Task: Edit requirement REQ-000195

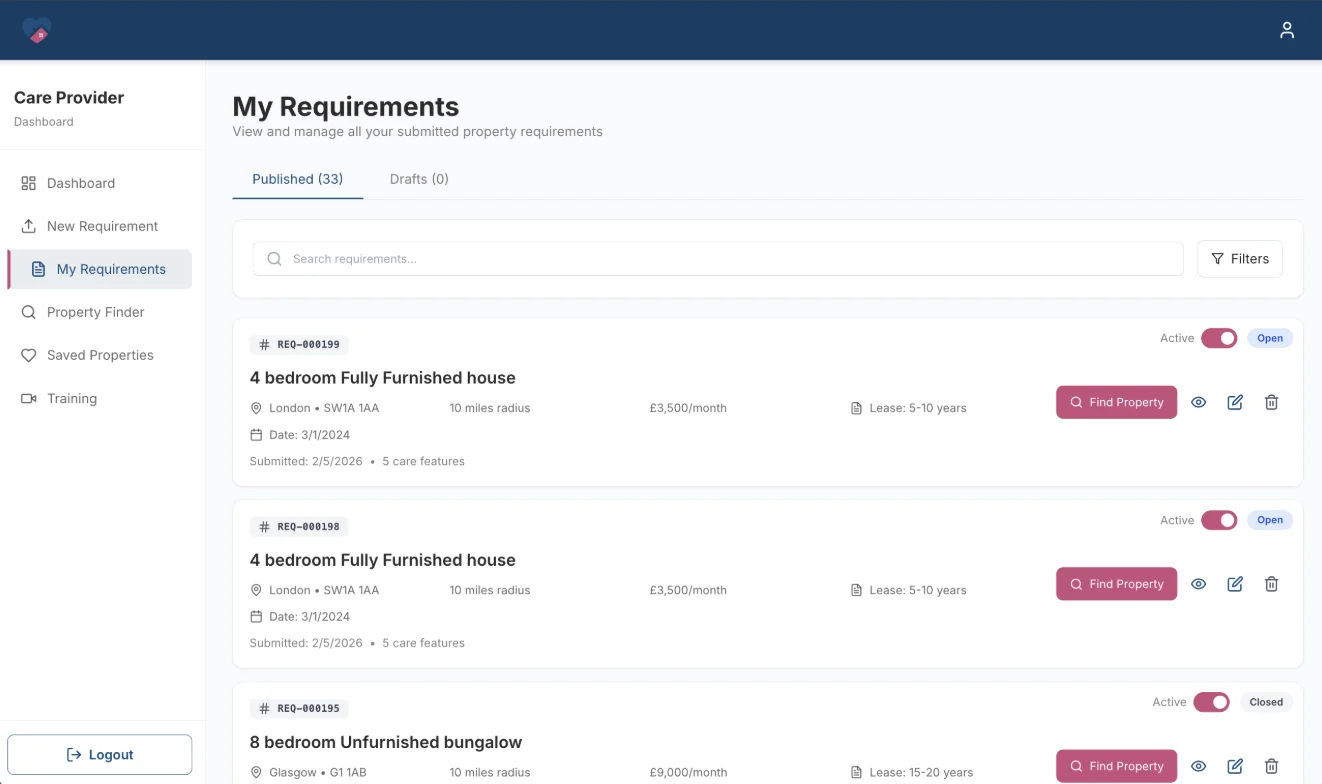Action: [1235, 766]
